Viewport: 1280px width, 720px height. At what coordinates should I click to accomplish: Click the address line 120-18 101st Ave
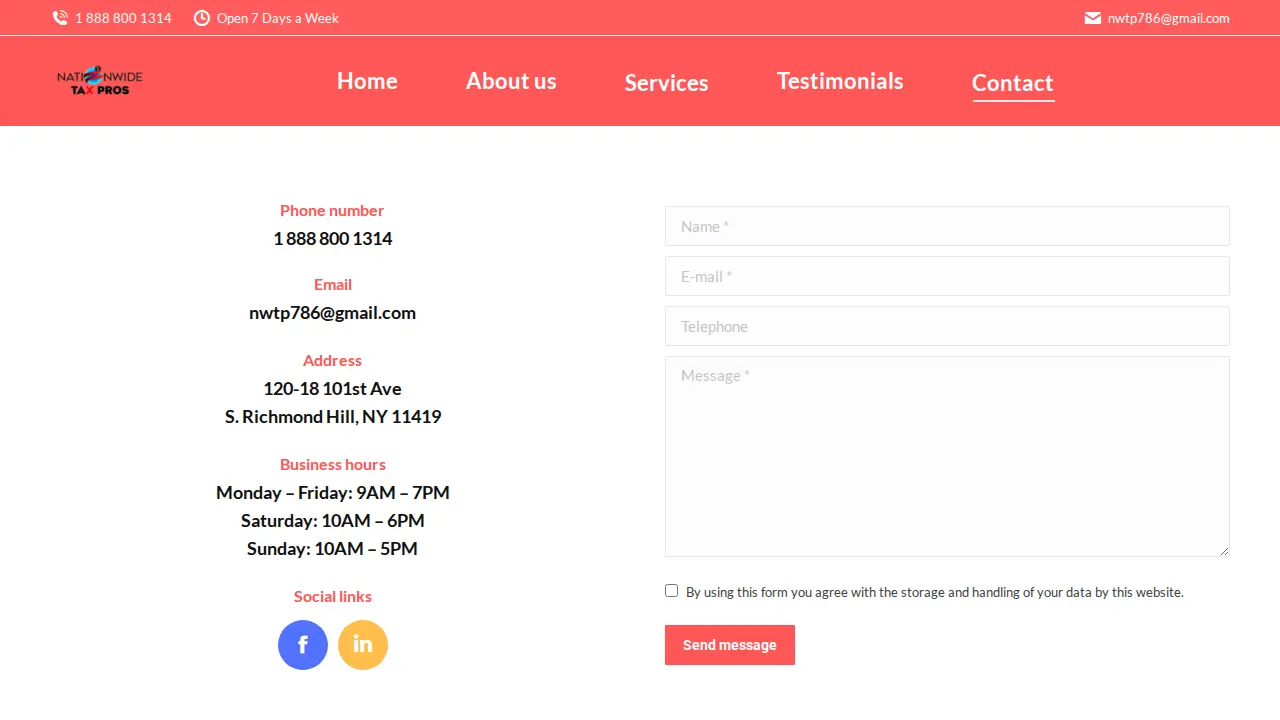(333, 389)
